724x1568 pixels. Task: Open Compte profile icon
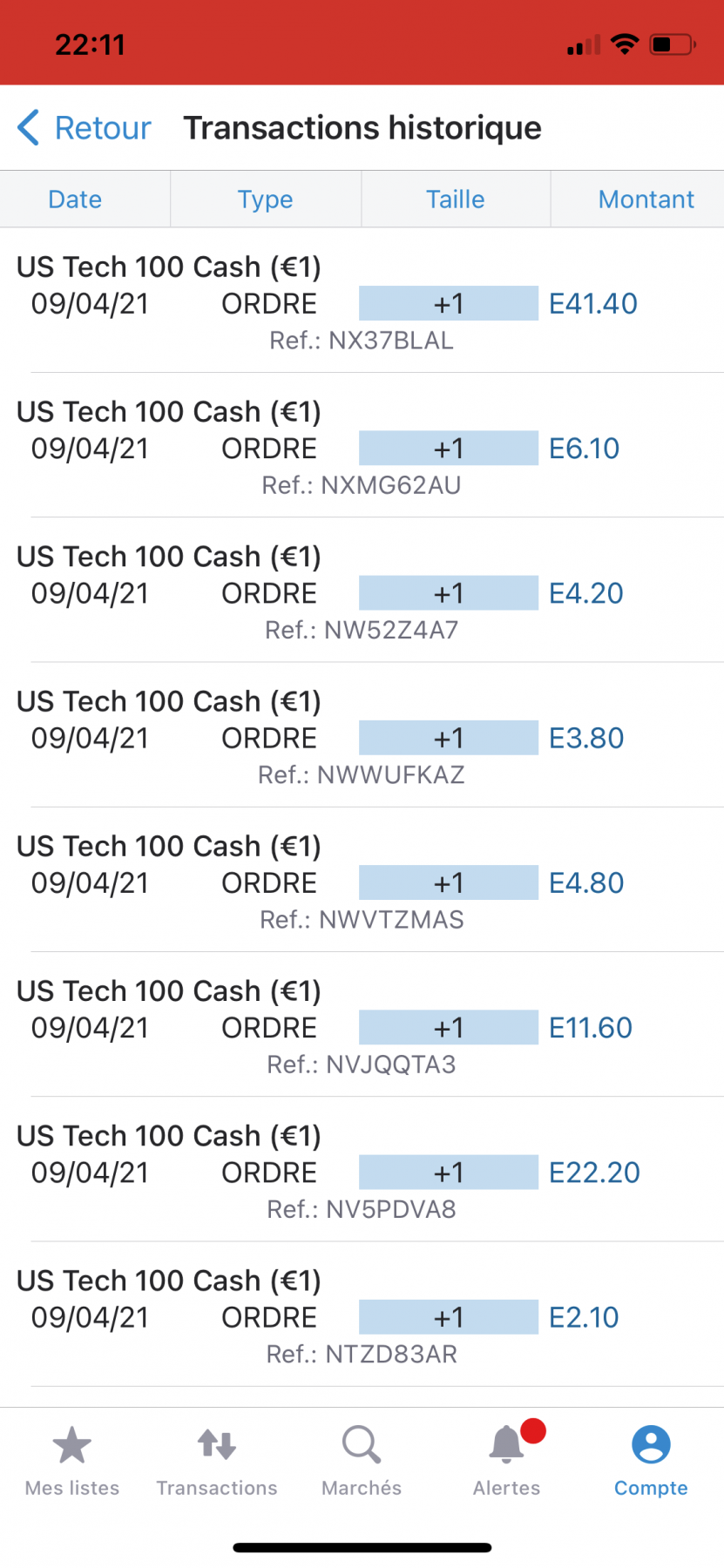coord(651,1444)
